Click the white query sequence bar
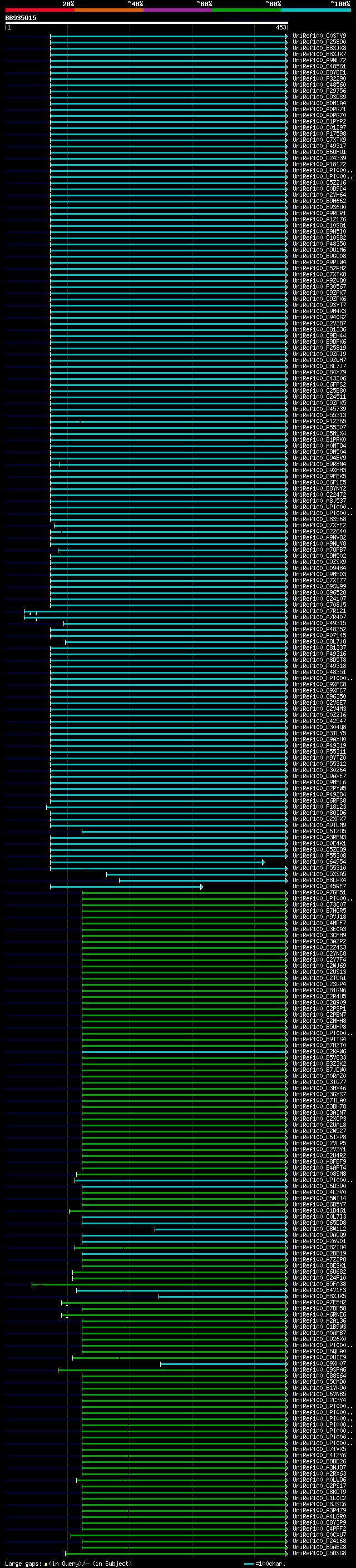356x1568 pixels. click(147, 22)
